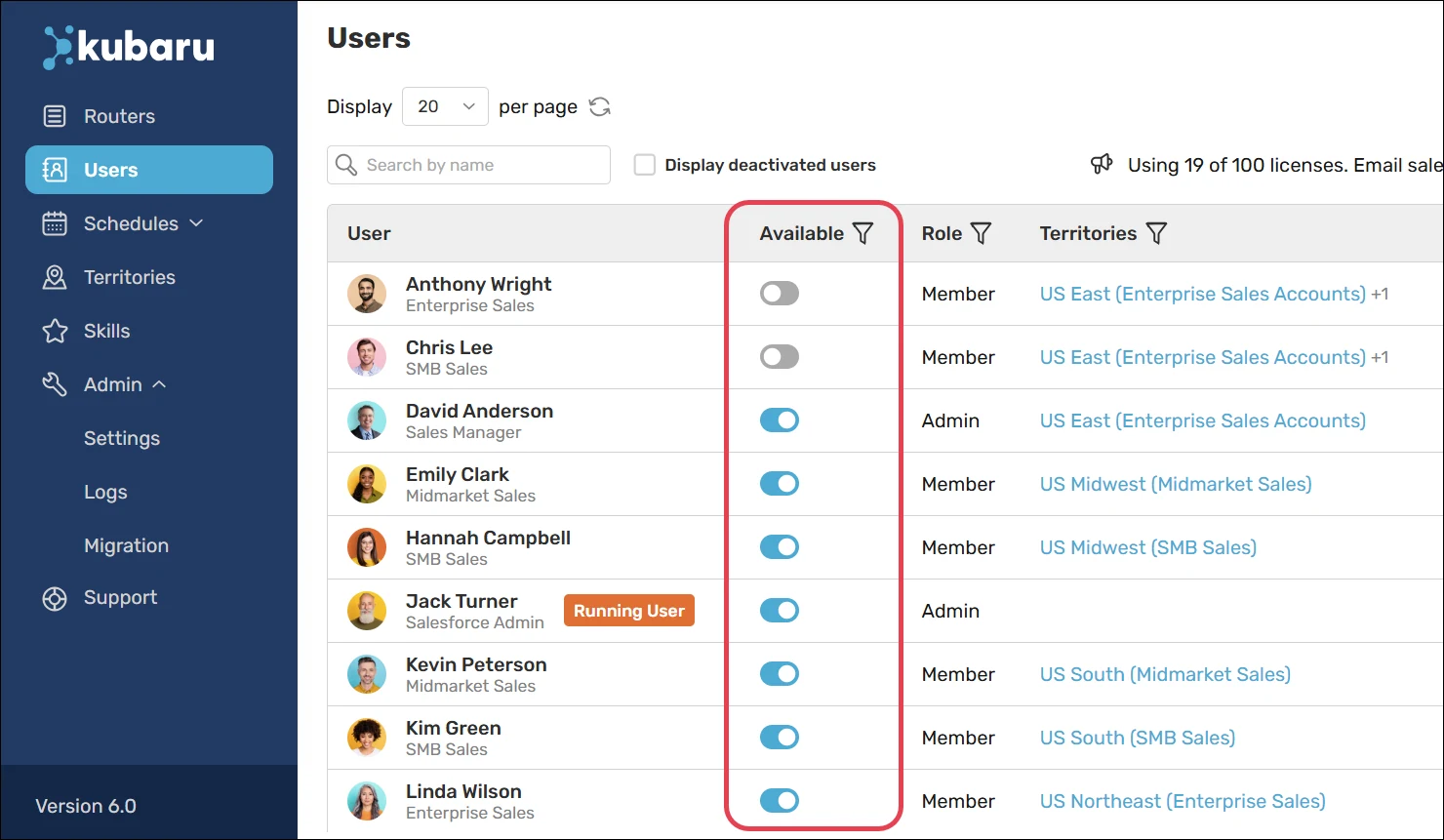Click Kim Green's avatar
The width and height of the screenshot is (1444, 840).
point(367,738)
